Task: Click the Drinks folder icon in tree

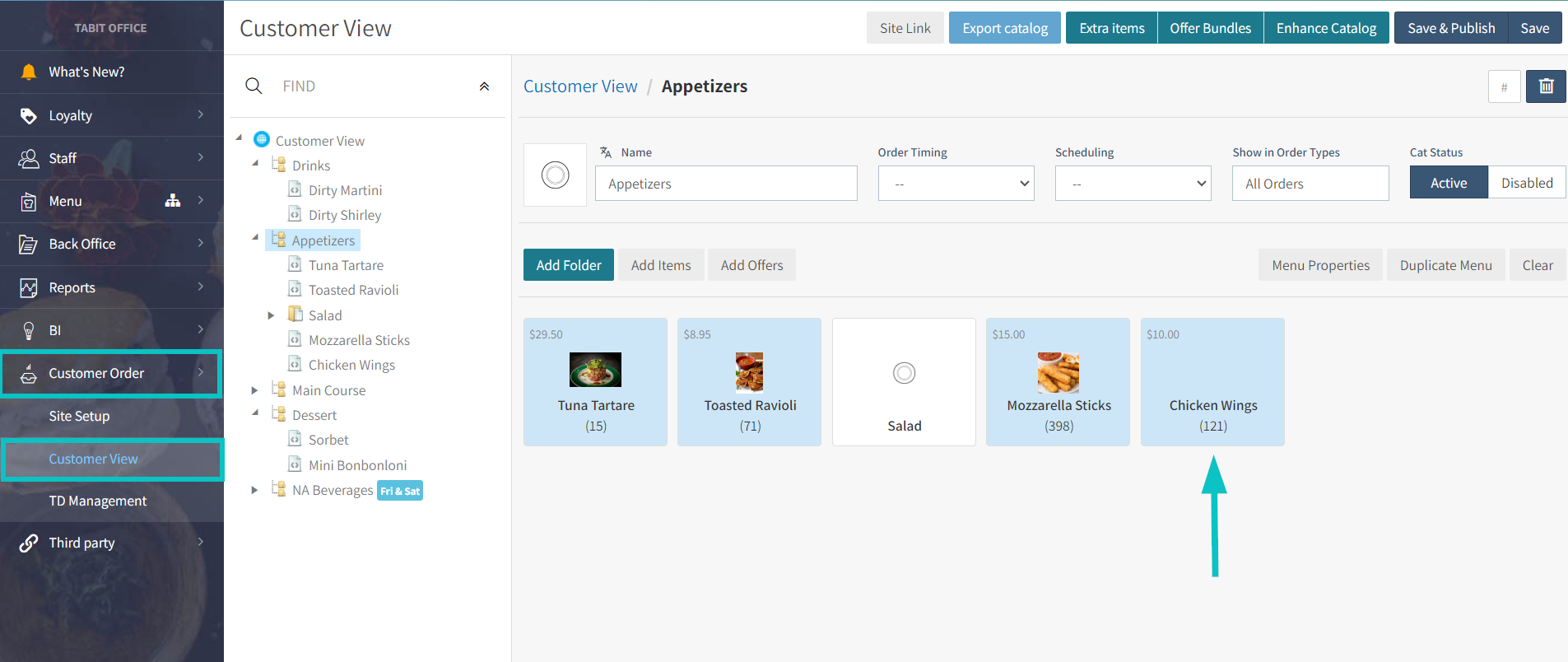Action: (x=279, y=165)
